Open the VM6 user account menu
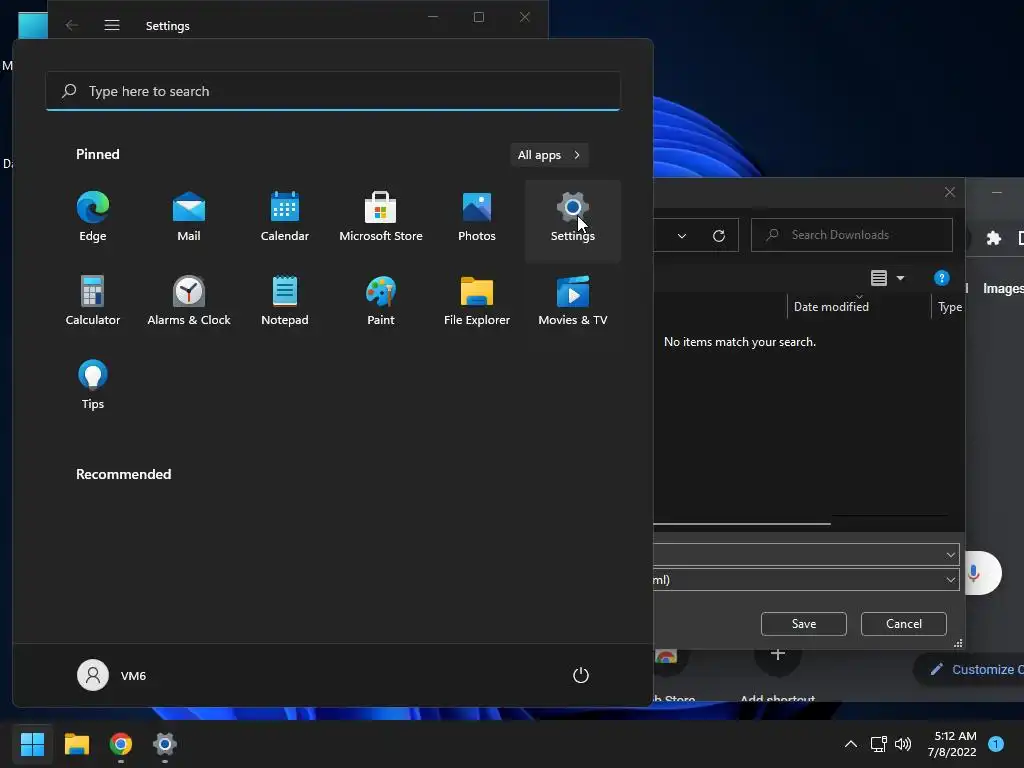 [112, 675]
